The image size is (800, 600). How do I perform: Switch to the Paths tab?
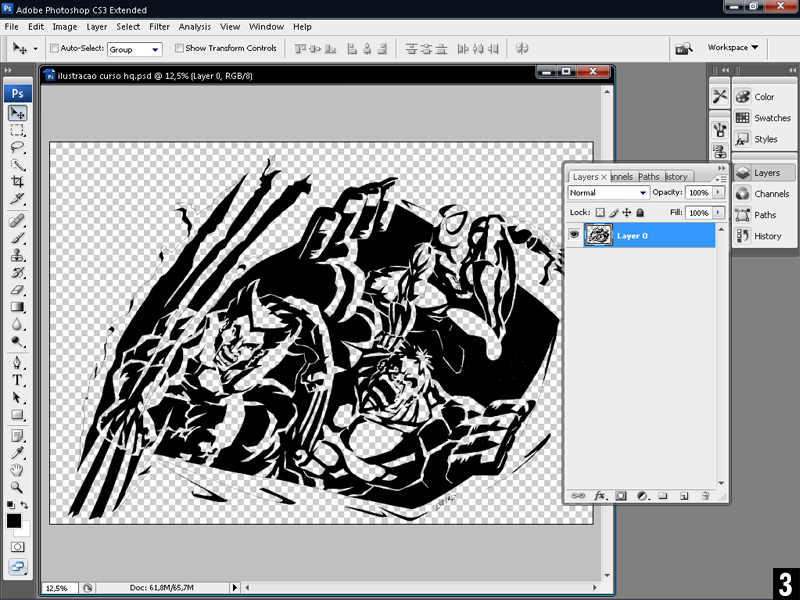pos(648,177)
